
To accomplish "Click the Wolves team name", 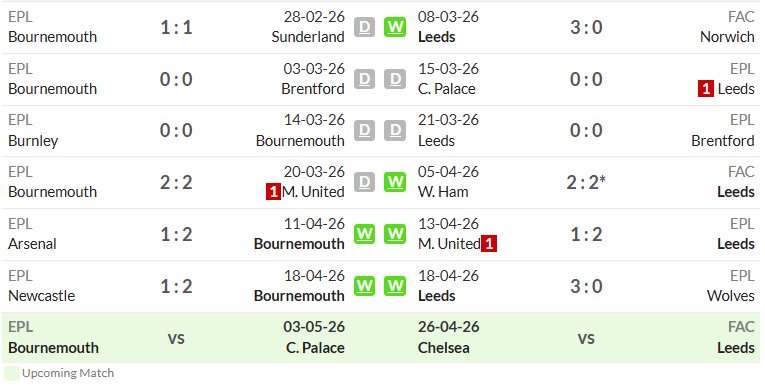I will pos(730,296).
